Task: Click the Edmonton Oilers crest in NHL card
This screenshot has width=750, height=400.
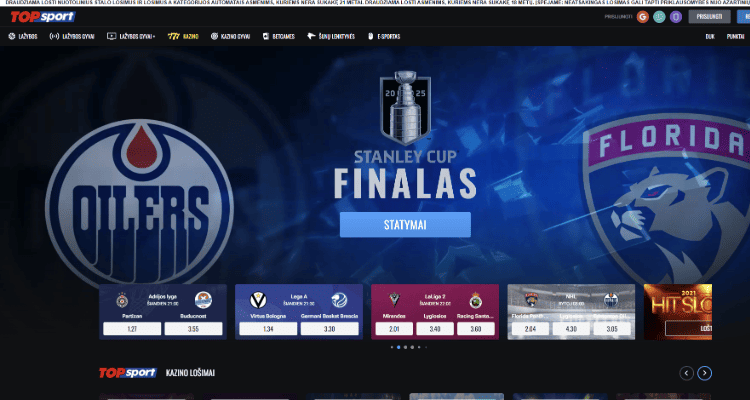Action: pos(611,300)
